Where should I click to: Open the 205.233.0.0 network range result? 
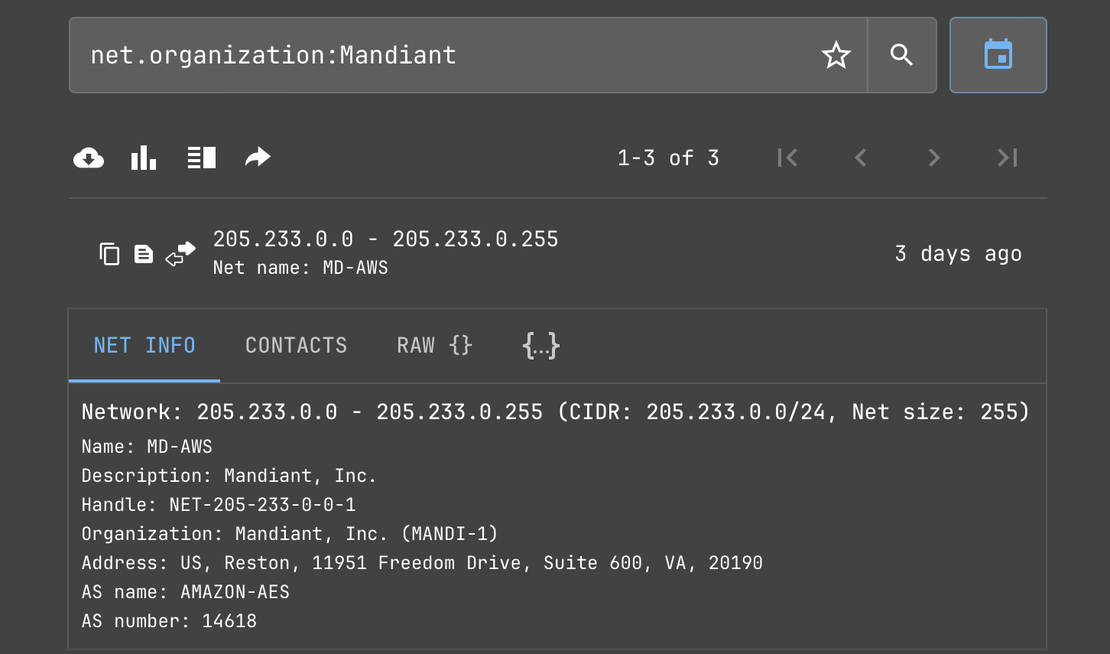click(x=385, y=239)
